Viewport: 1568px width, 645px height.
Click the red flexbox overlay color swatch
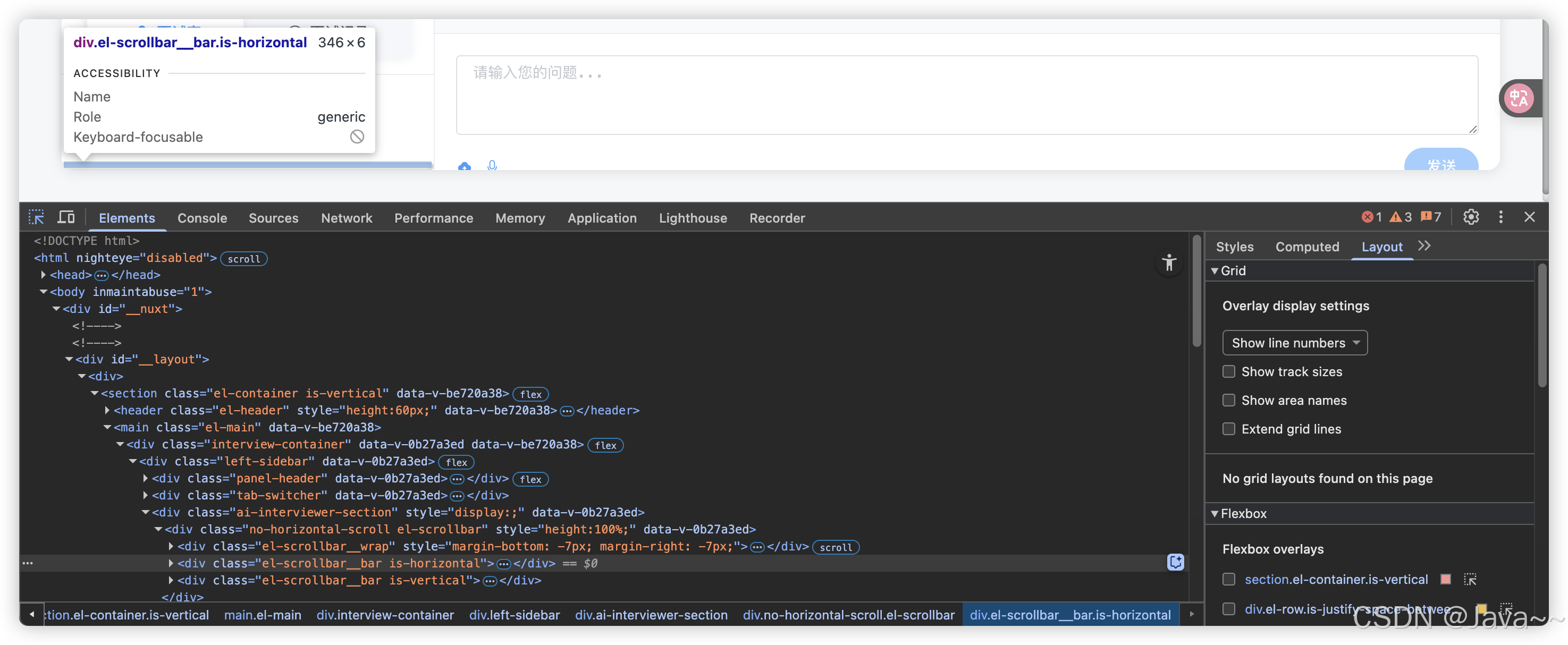pos(1446,579)
